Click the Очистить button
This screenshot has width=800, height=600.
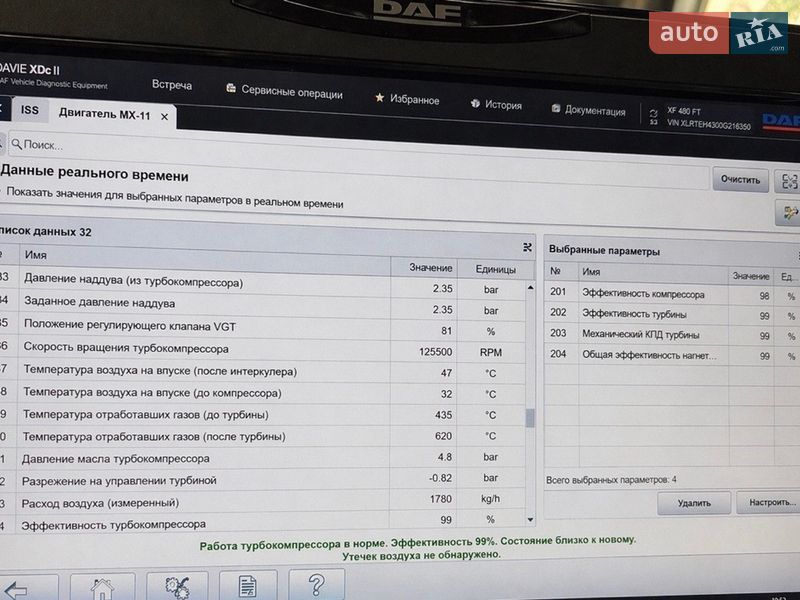[x=740, y=180]
